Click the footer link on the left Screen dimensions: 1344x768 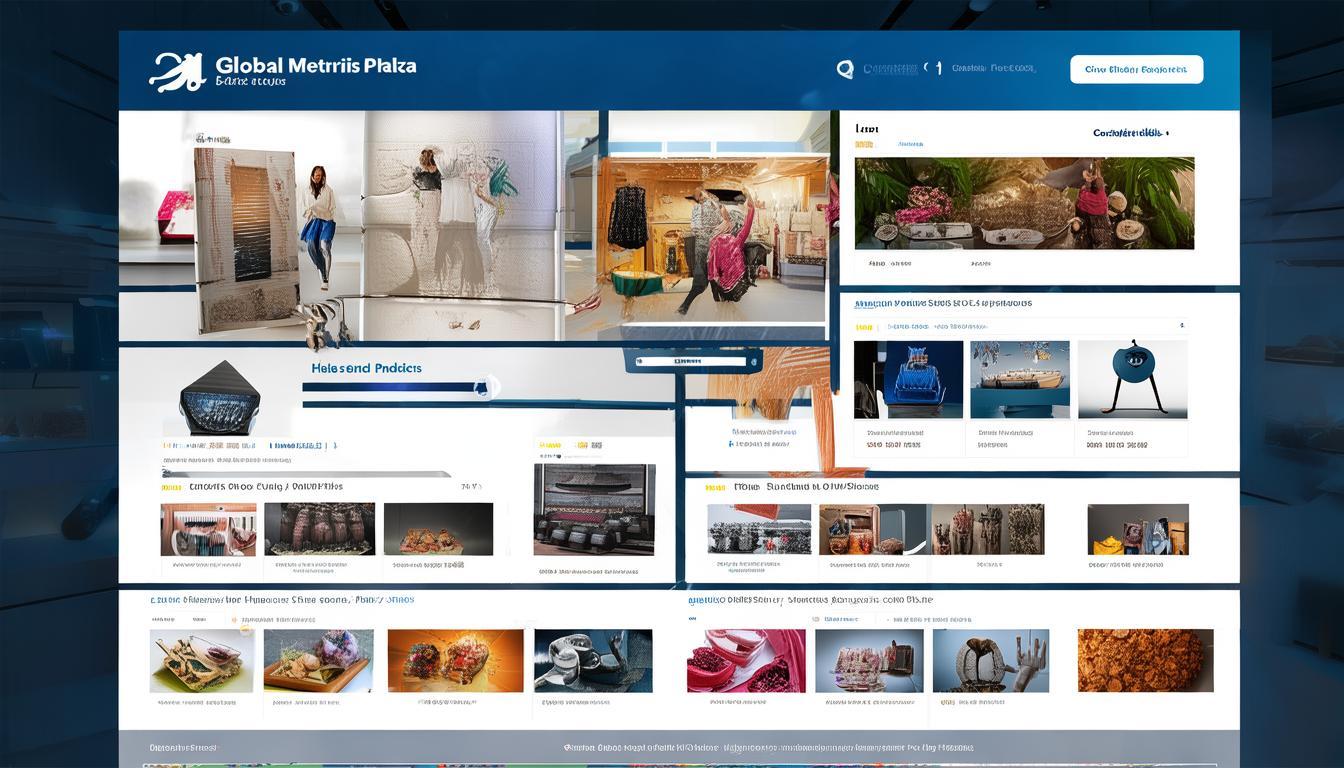(x=183, y=748)
